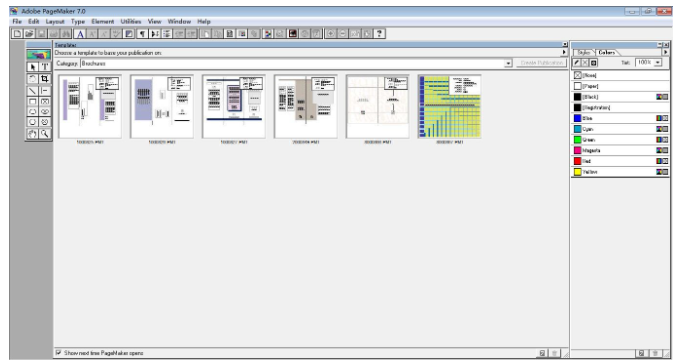Image resolution: width=680 pixels, height=364 pixels.
Task: Select the yellow-green grid brochure template
Action: point(450,107)
